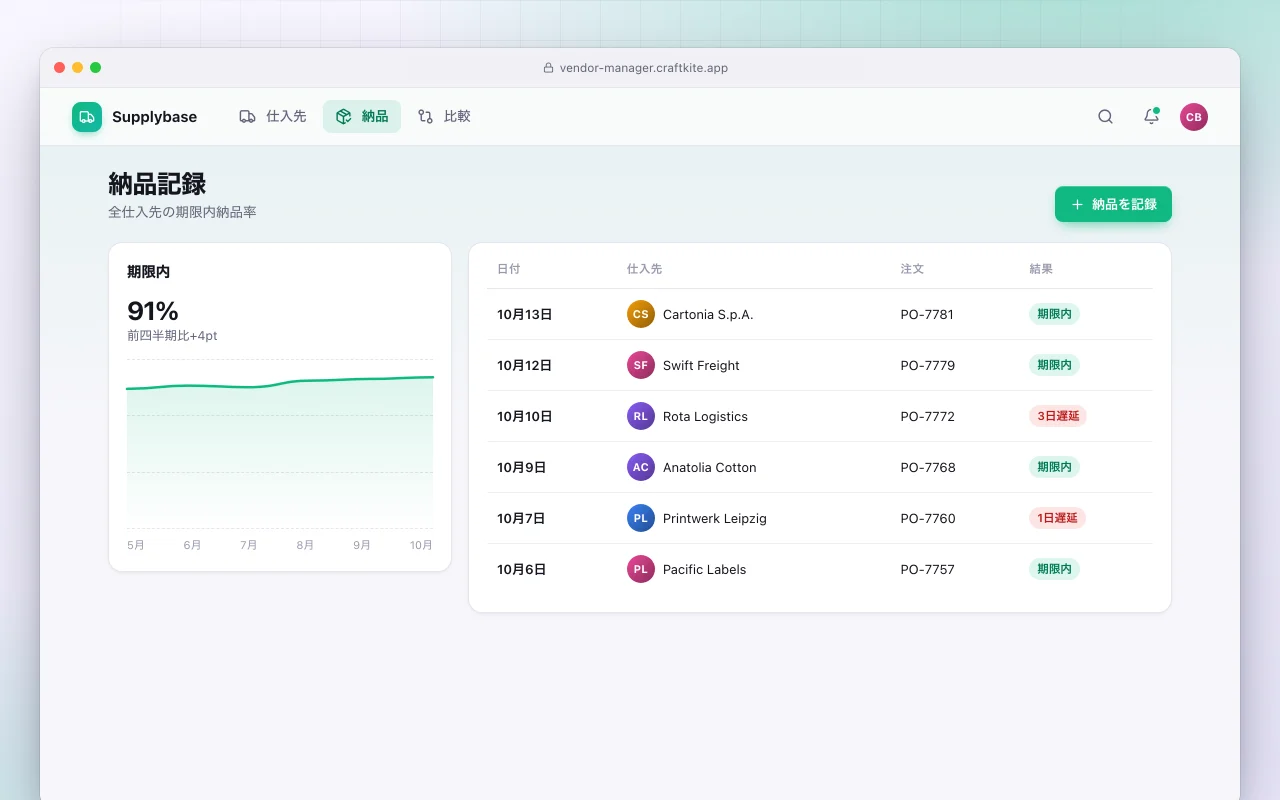
Task: Click the Printwerk Leipzig PL avatar
Action: click(641, 518)
